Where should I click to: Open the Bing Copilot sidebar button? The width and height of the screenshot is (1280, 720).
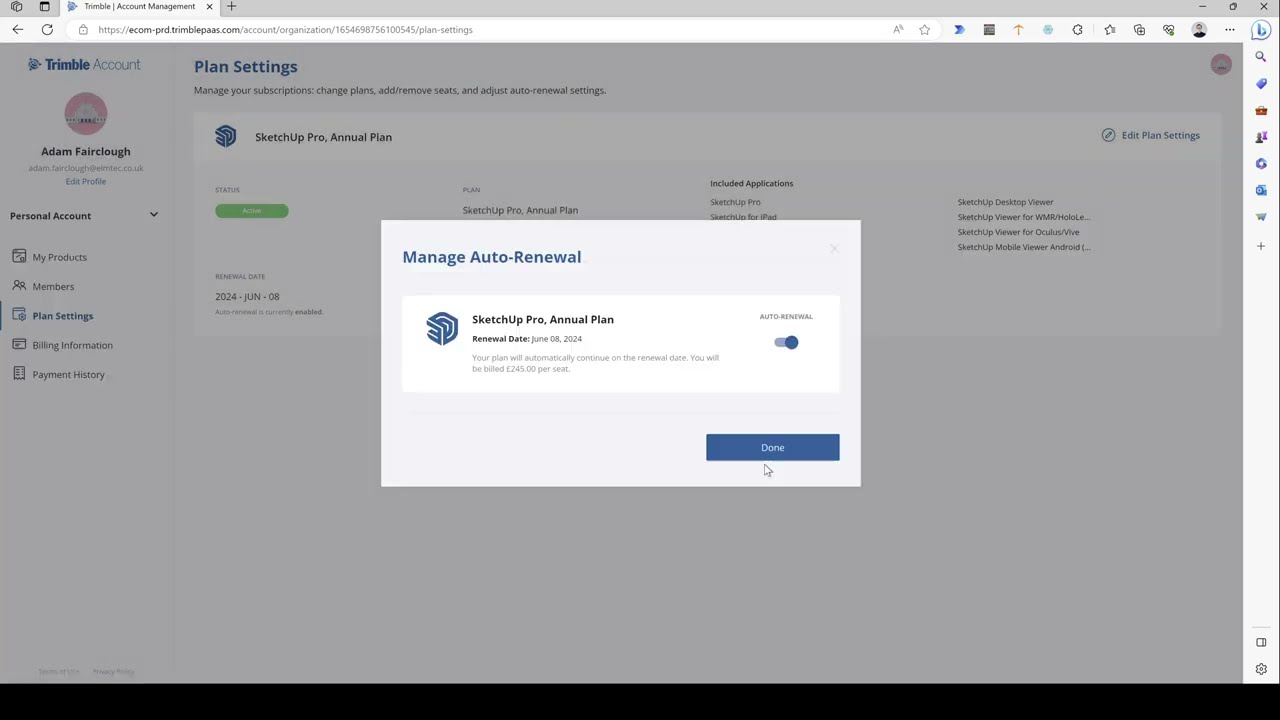pyautogui.click(x=1261, y=30)
